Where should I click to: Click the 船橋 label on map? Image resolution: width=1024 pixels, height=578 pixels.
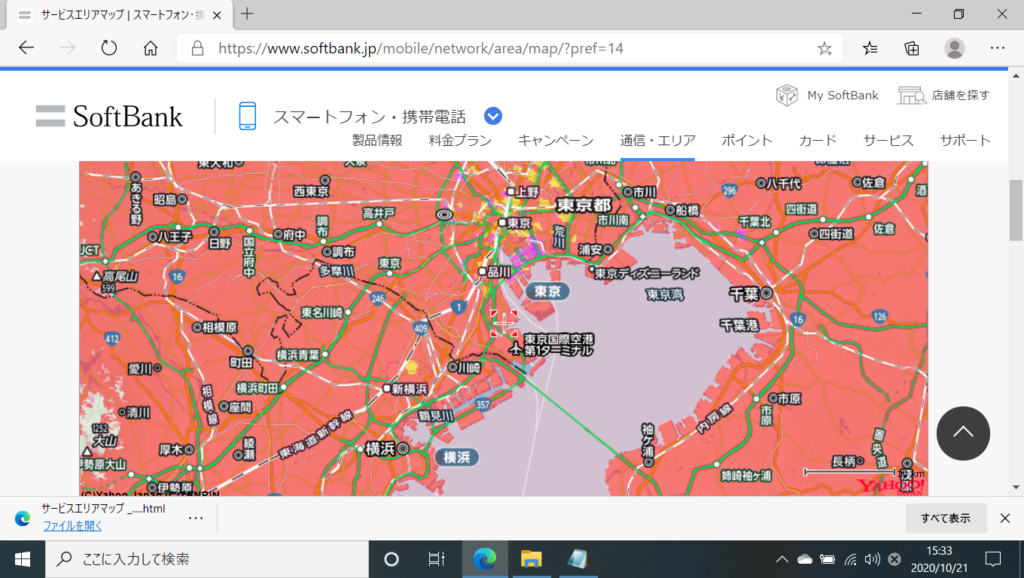687,210
